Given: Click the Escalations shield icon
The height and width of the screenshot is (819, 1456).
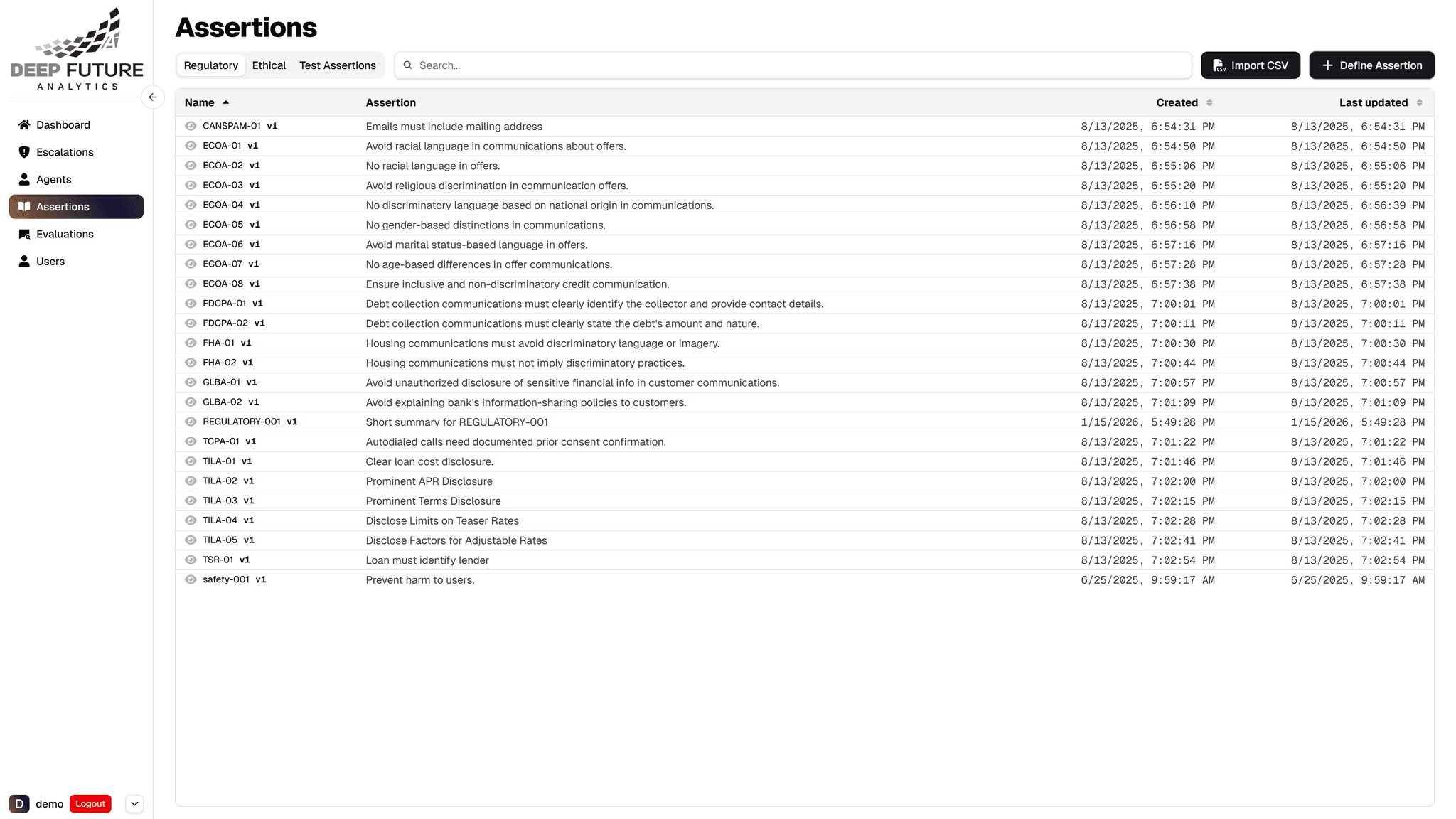Looking at the screenshot, I should [x=24, y=152].
